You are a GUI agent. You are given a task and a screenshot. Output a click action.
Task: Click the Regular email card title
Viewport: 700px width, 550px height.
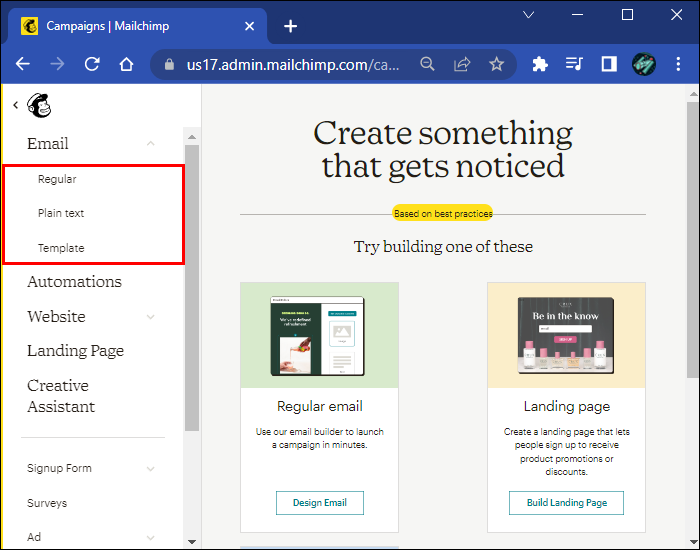(x=320, y=406)
